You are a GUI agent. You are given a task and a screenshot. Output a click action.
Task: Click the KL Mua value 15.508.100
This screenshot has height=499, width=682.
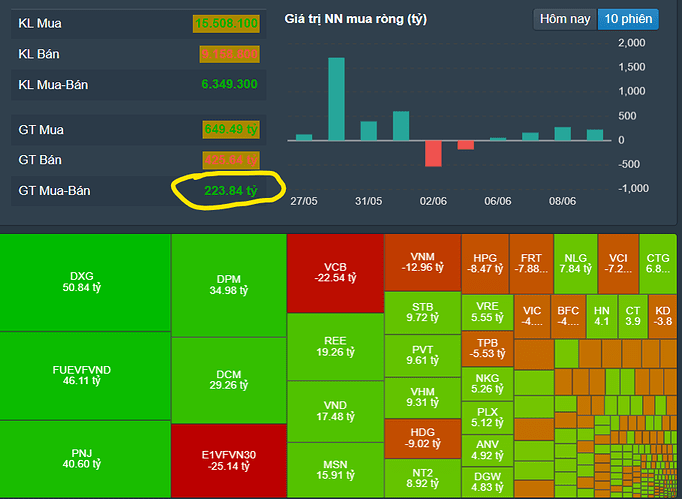tap(227, 22)
